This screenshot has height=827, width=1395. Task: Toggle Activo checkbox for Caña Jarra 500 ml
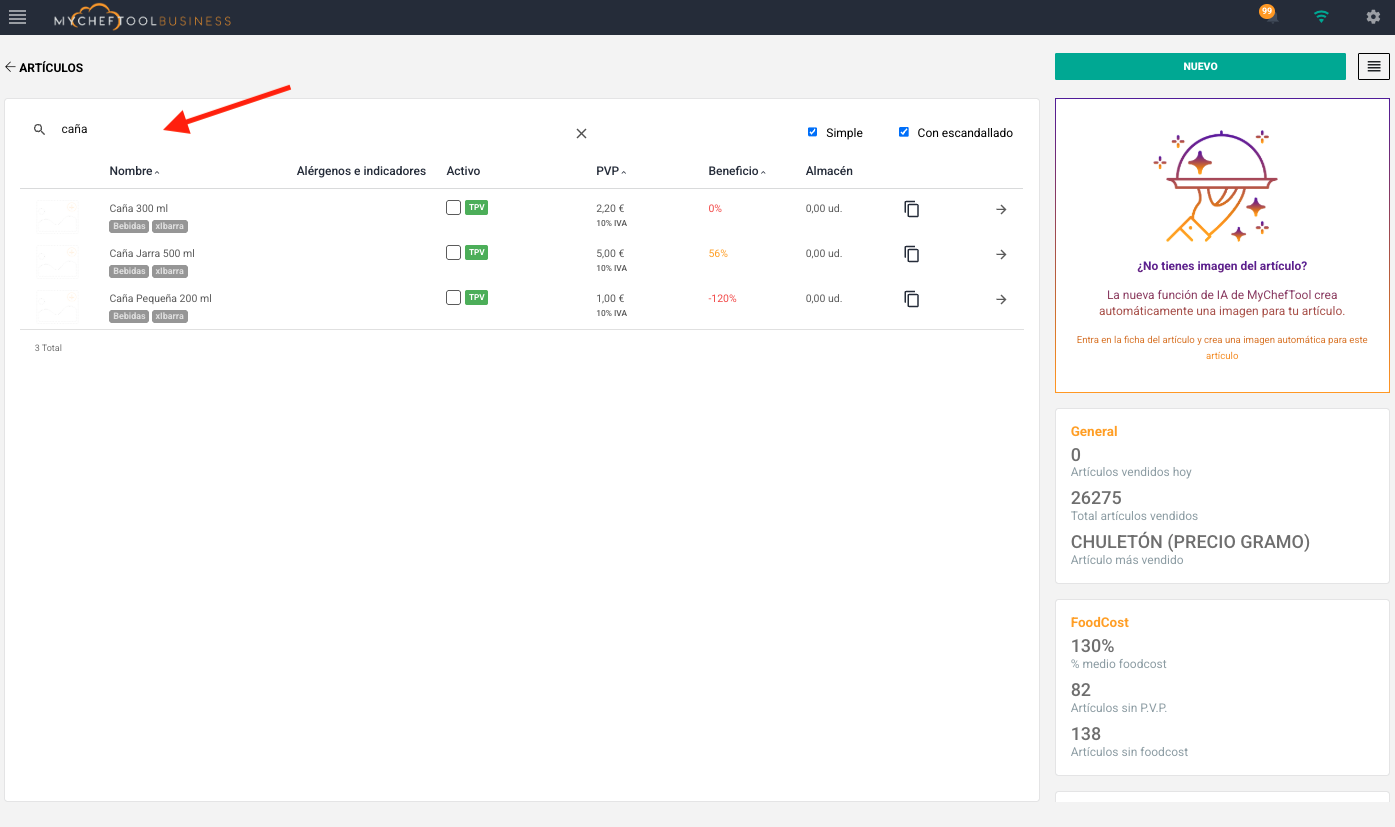click(x=453, y=253)
